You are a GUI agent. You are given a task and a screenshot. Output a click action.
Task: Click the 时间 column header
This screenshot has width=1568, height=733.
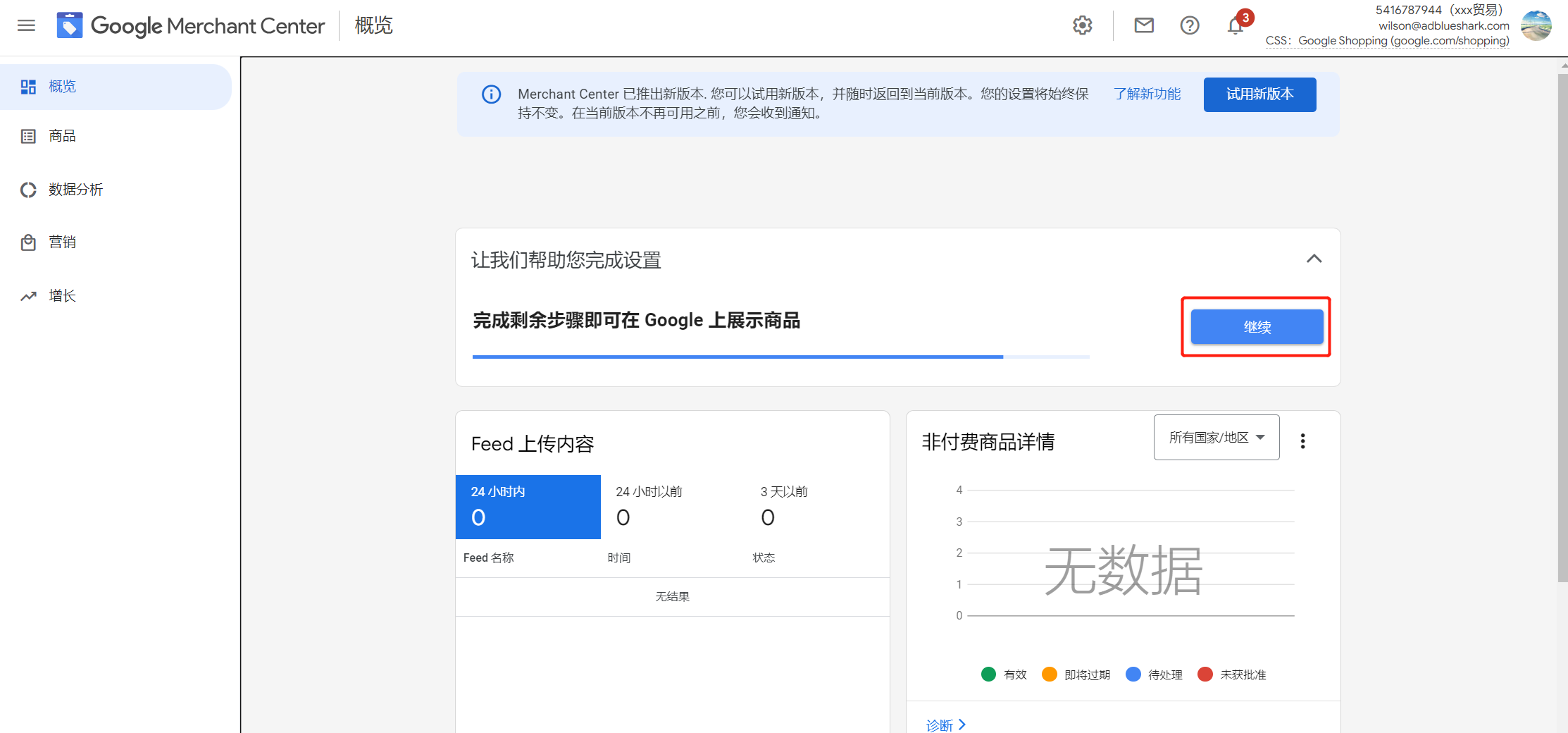pos(619,558)
